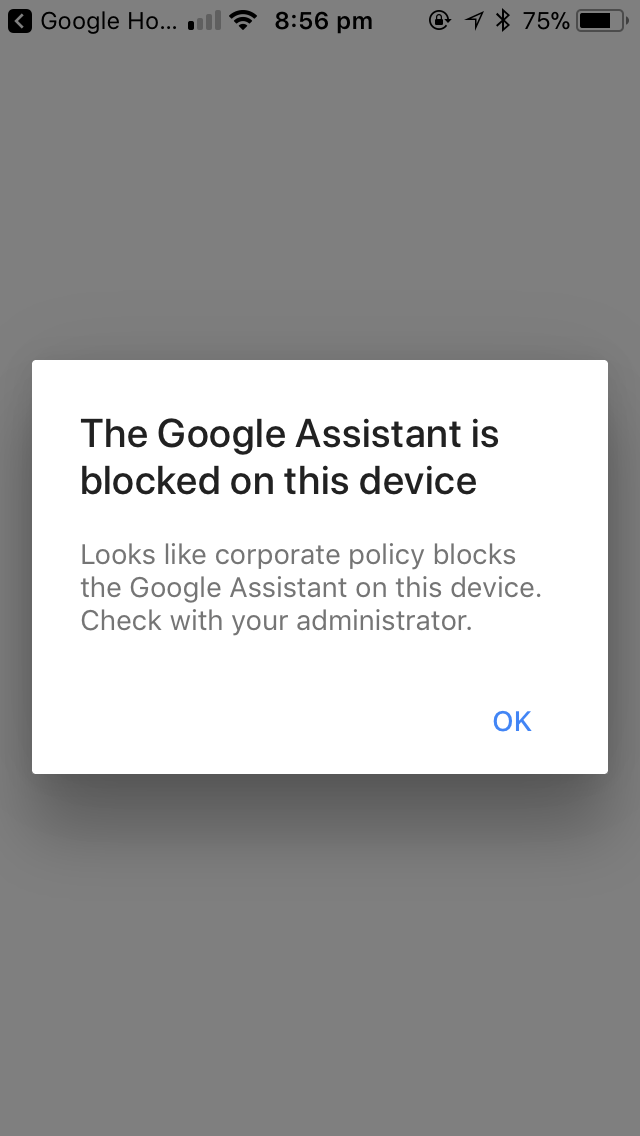
Task: Tap "the Google Assistant on this device." message line
Action: pyautogui.click(x=311, y=588)
